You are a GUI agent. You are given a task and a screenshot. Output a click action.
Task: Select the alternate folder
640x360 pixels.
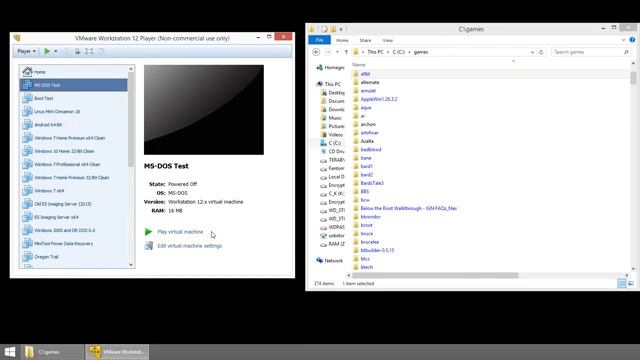(370, 82)
